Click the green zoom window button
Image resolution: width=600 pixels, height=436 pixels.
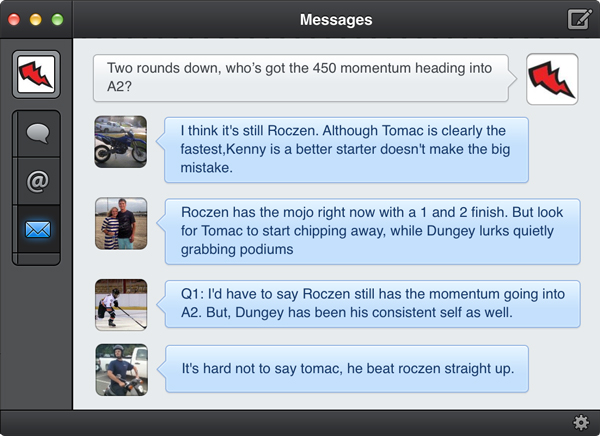[57, 19]
